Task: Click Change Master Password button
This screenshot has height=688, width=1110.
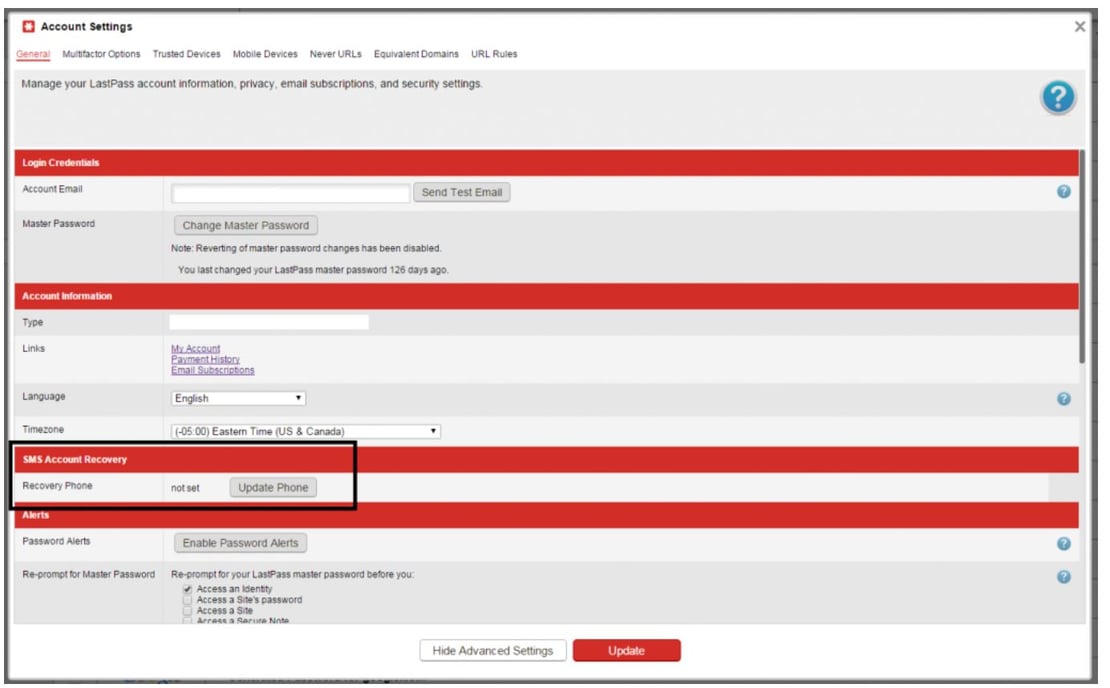Action: tap(246, 225)
